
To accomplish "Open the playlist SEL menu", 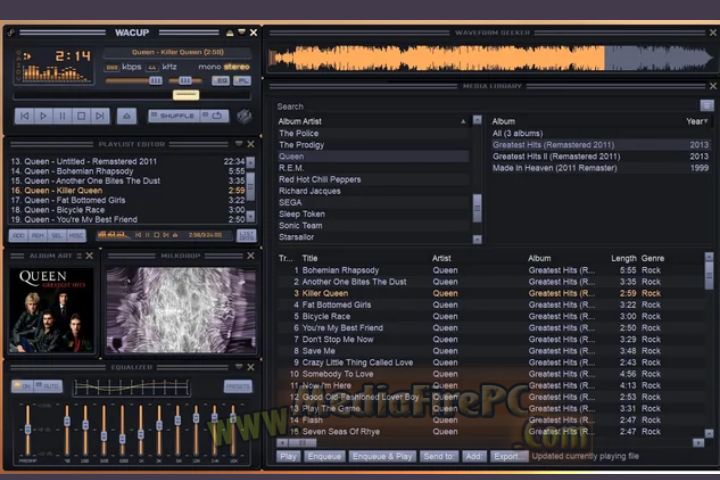I will tap(56, 236).
